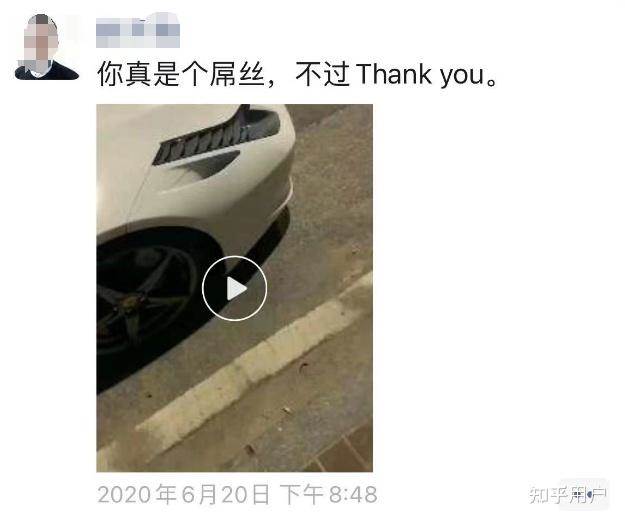Click the date portion 2020年6月20日
This screenshot has height=517, width=625.
click(184, 494)
